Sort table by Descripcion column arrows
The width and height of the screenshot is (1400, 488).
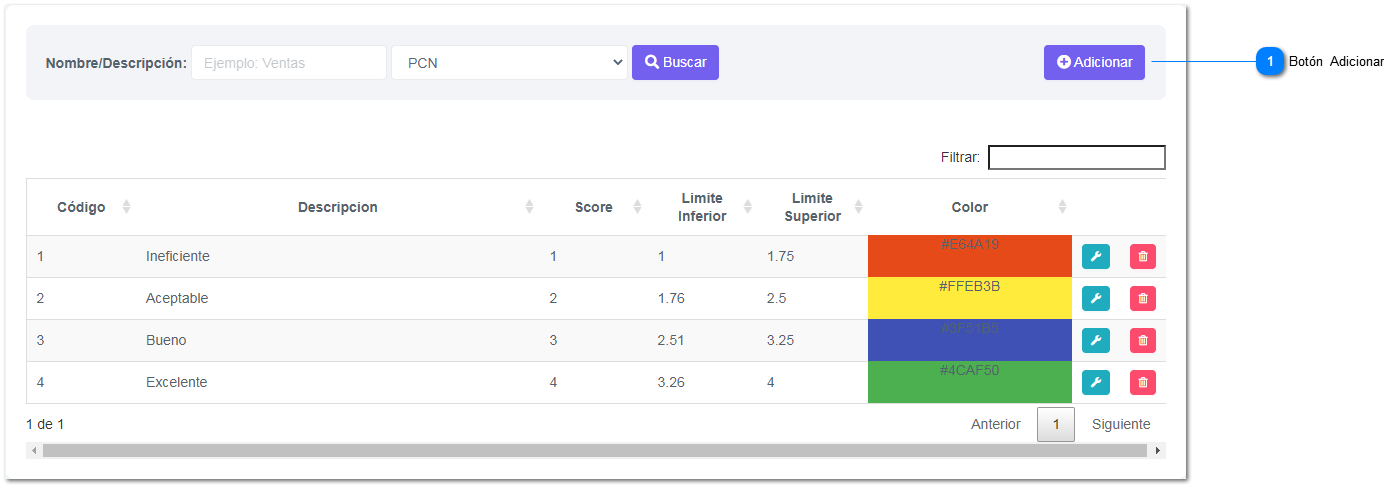(530, 207)
